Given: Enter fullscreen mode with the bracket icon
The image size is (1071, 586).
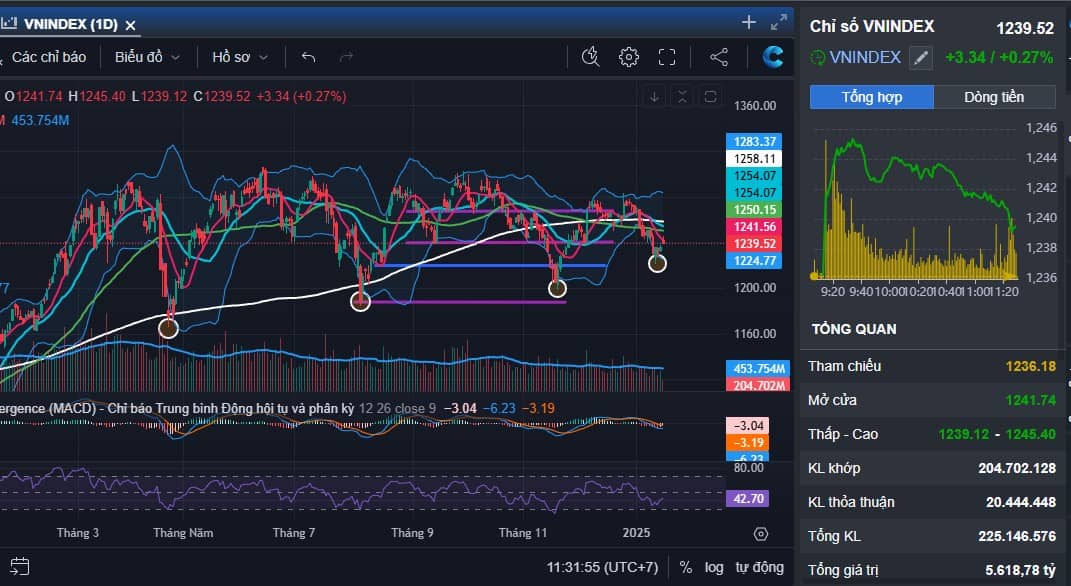Looking at the screenshot, I should pyautogui.click(x=667, y=57).
